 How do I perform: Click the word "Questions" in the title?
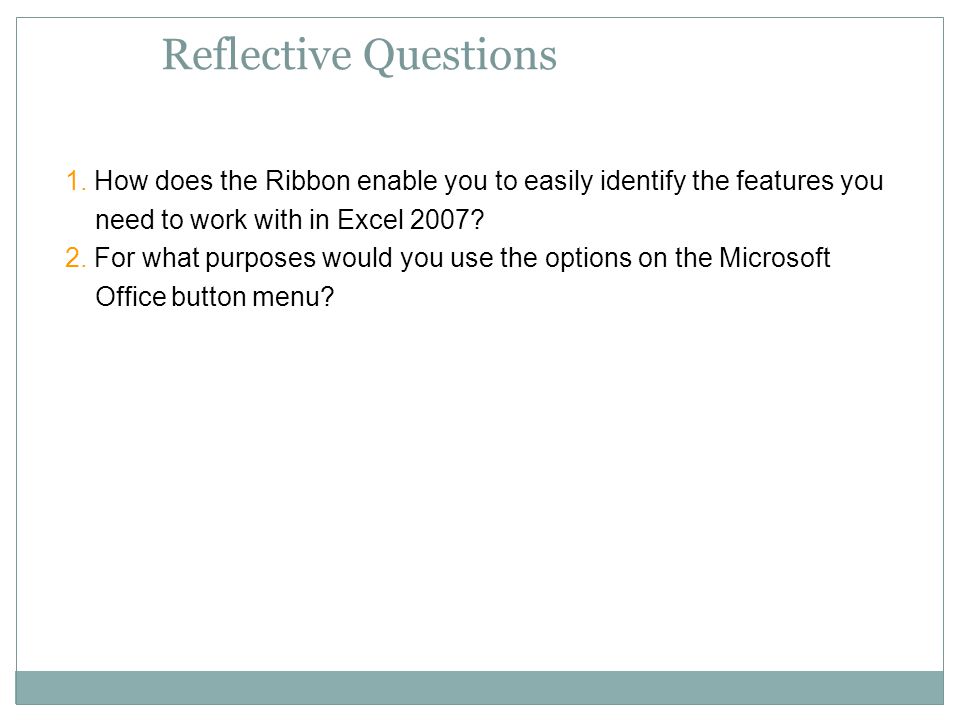[460, 56]
